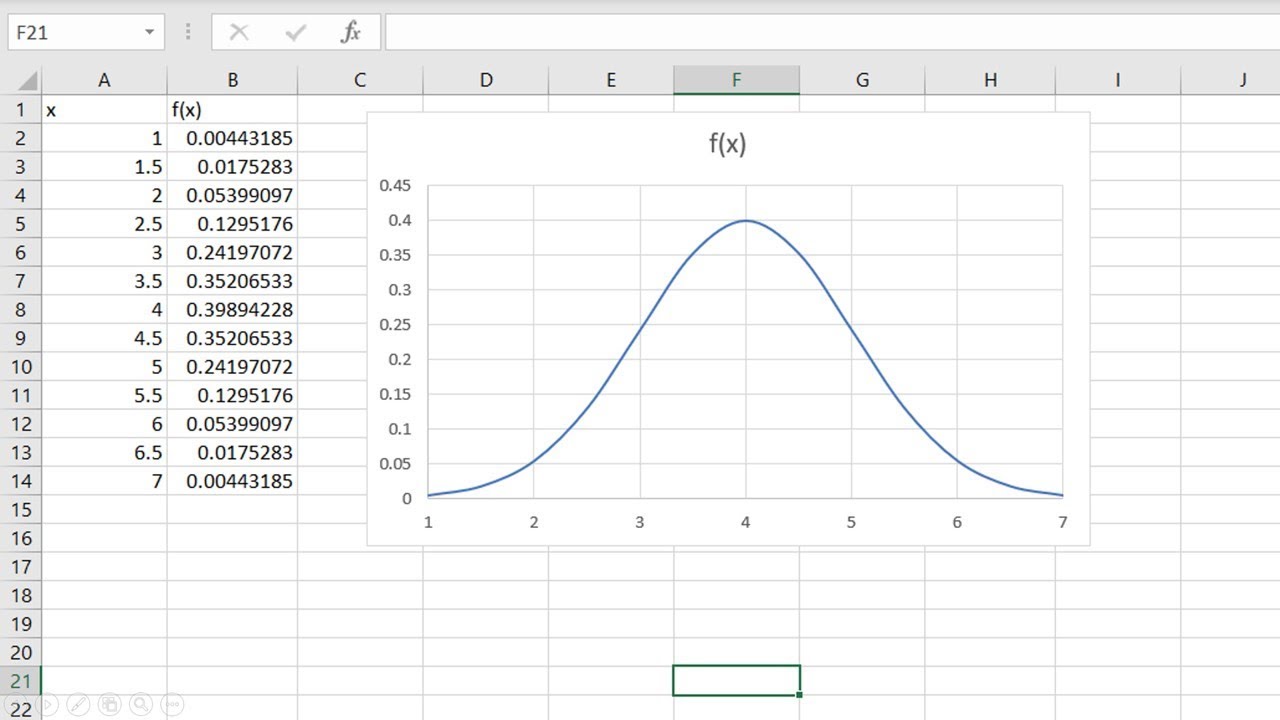Click the Insert Function fx icon
The image size is (1280, 720).
[x=350, y=33]
